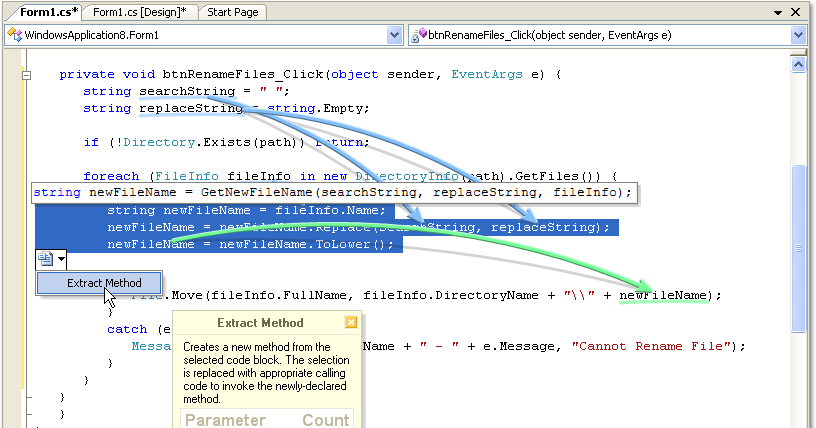Screen dimensions: 816x428
Task: Expand the WindowsApplication8.Form1 class dropdown
Action: [393, 35]
